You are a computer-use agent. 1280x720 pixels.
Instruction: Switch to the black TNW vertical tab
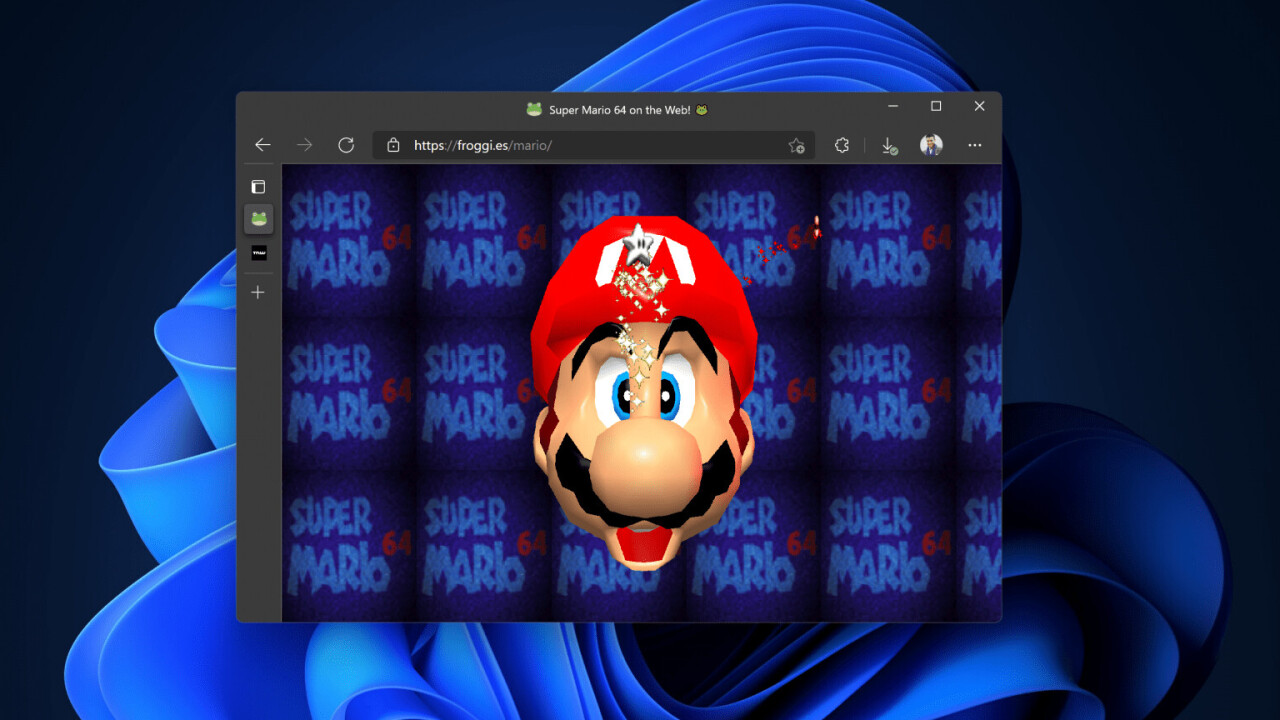point(258,253)
